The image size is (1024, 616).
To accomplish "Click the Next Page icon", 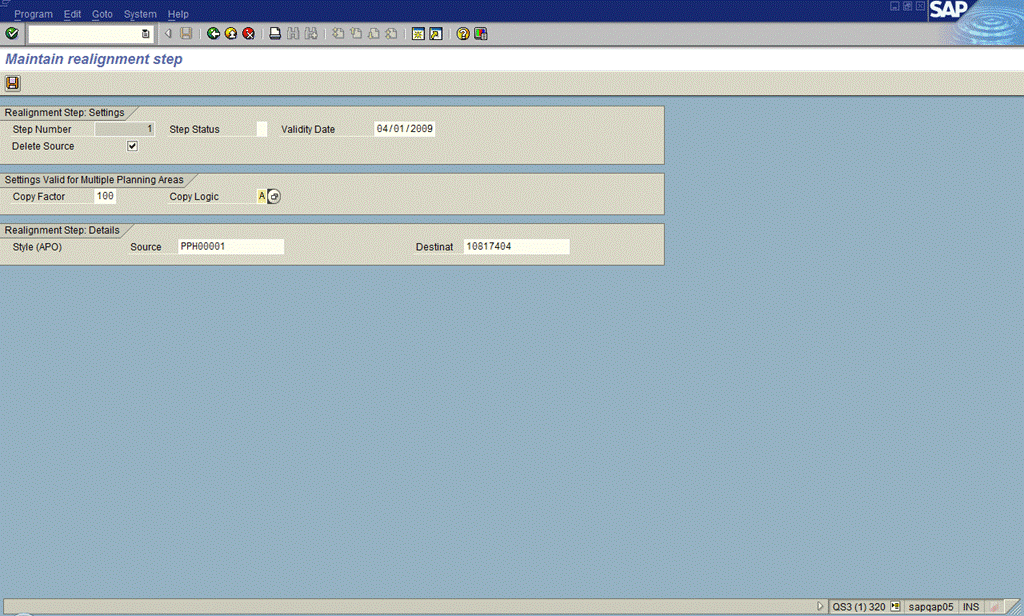I will (374, 33).
